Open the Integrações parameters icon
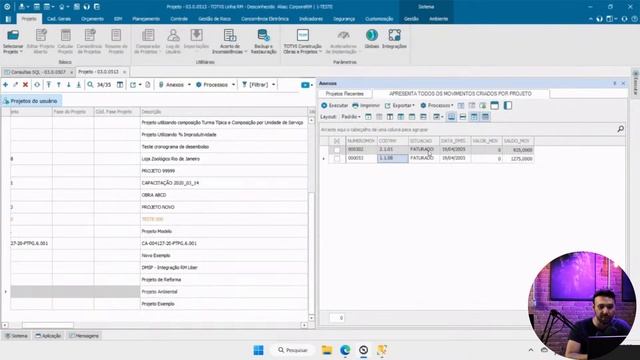640x360 pixels. coord(394,39)
